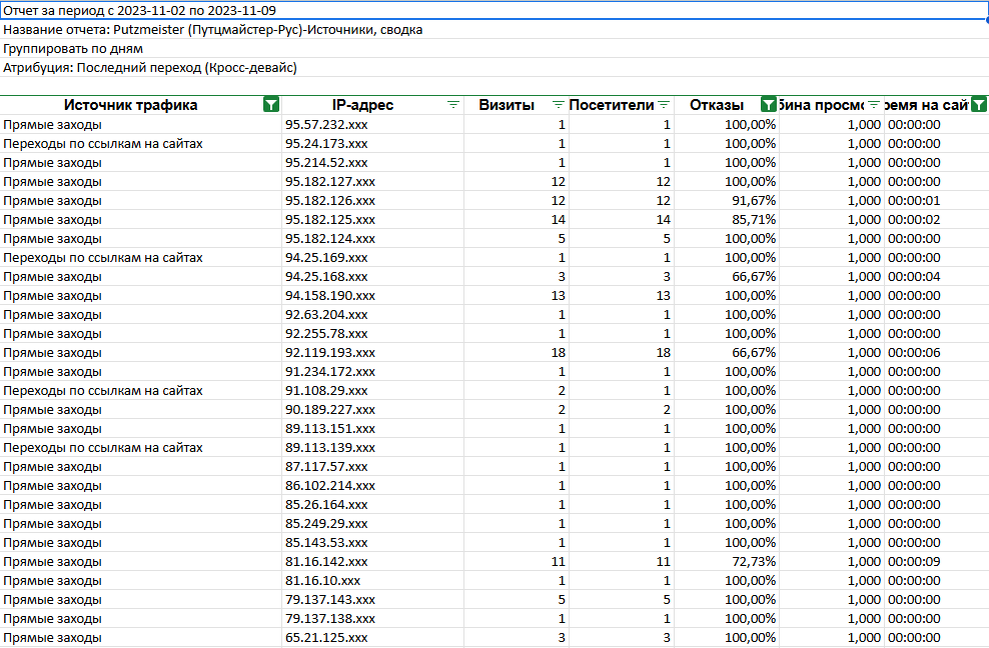
Task: Select IP cell 92.255.78.xxx
Action: click(x=373, y=333)
